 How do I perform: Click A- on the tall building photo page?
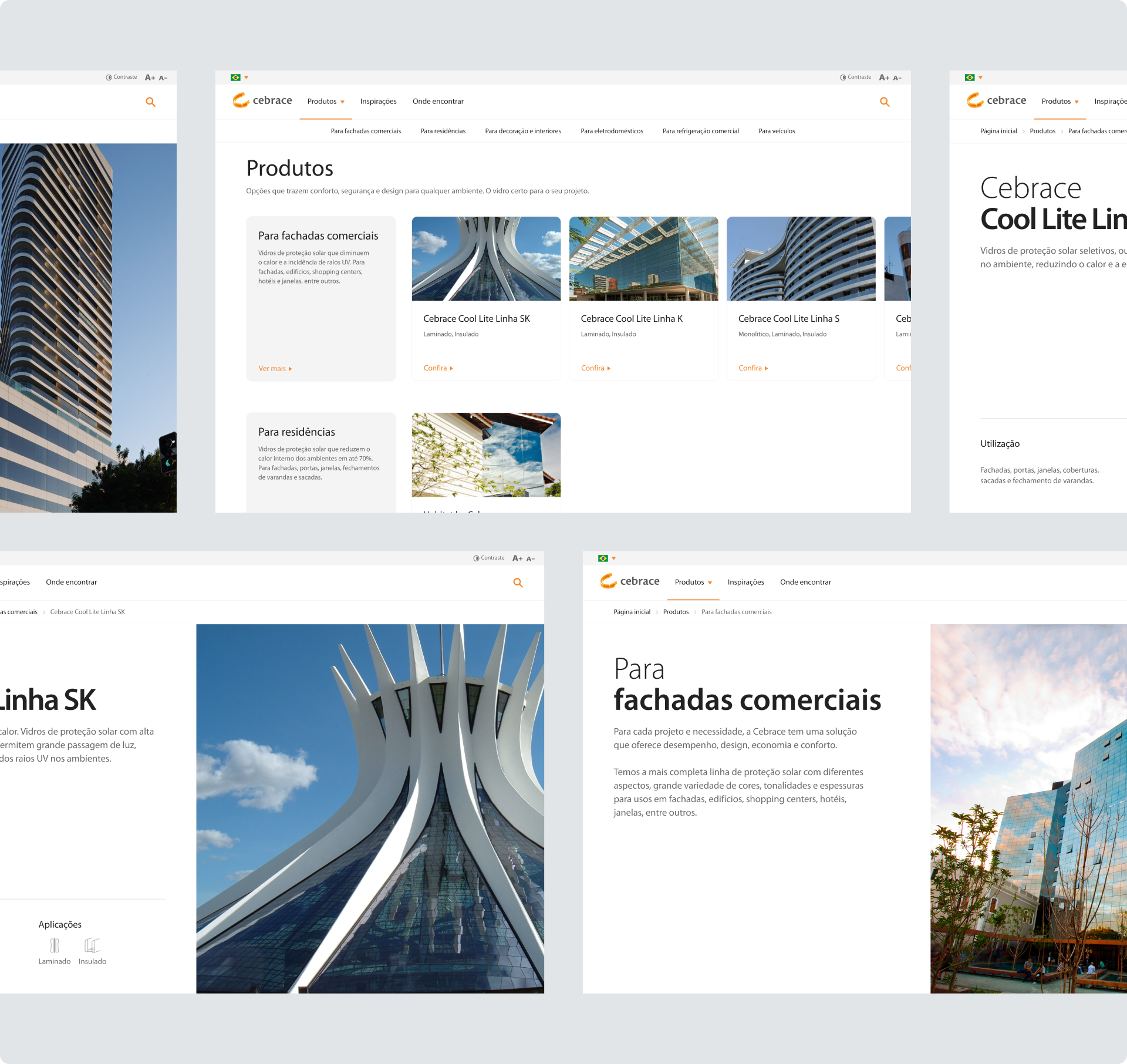pos(163,78)
